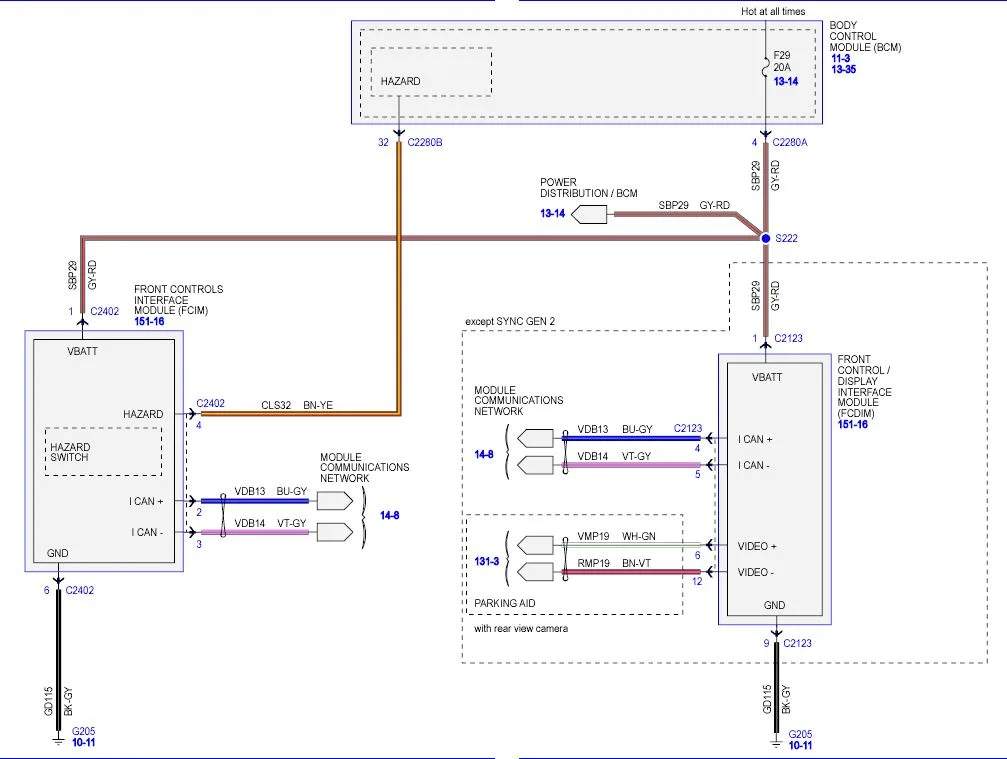
Task: Click GND terminal in FCDIM
Action: click(x=774, y=606)
